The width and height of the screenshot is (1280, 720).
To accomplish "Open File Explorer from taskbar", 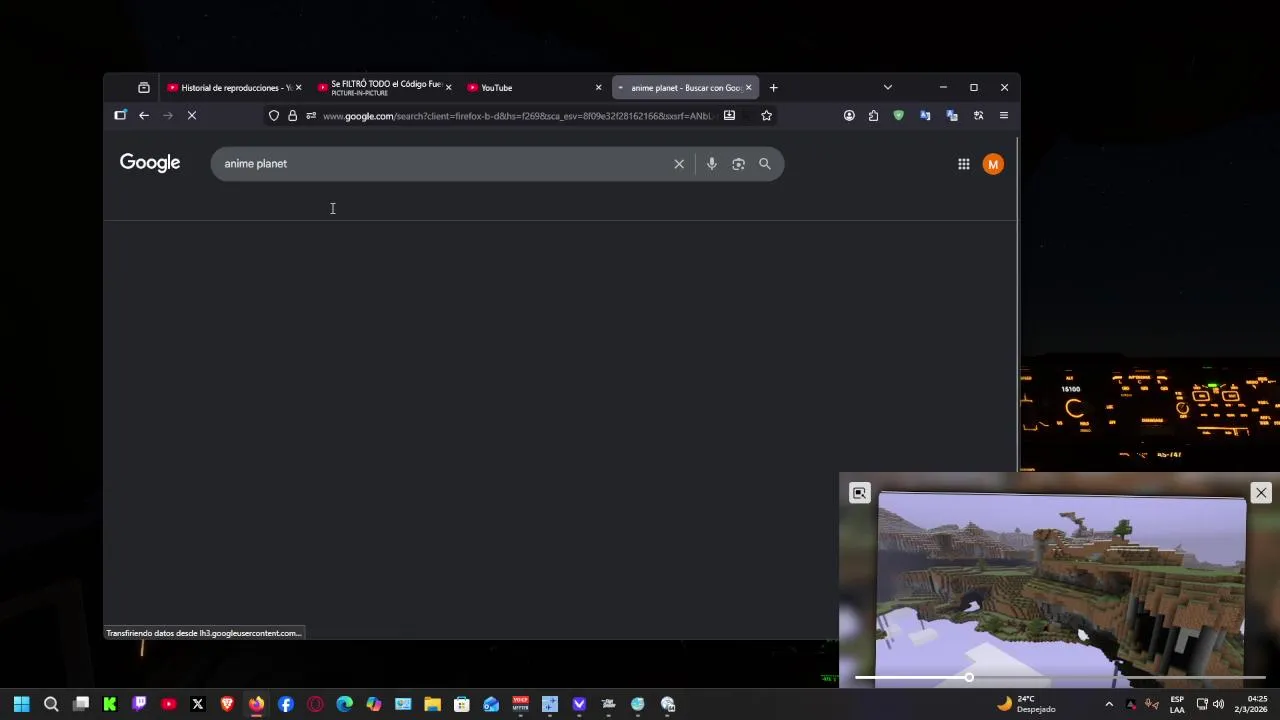I will click(432, 704).
